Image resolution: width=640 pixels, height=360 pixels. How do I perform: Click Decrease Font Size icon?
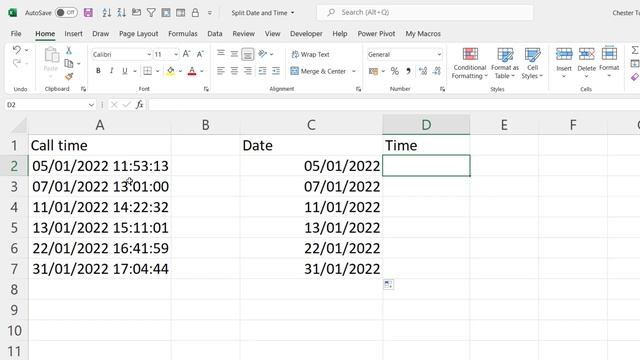pos(200,54)
